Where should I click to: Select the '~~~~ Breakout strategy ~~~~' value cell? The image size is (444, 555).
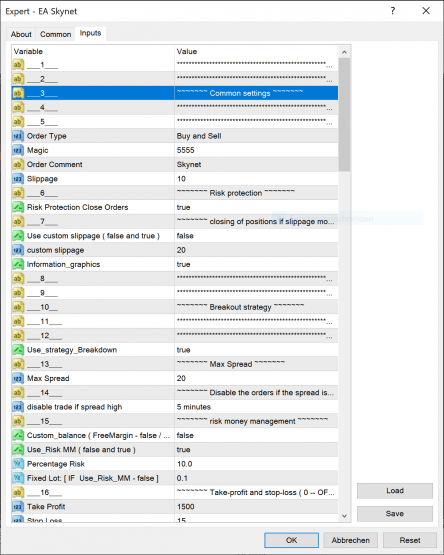256,307
